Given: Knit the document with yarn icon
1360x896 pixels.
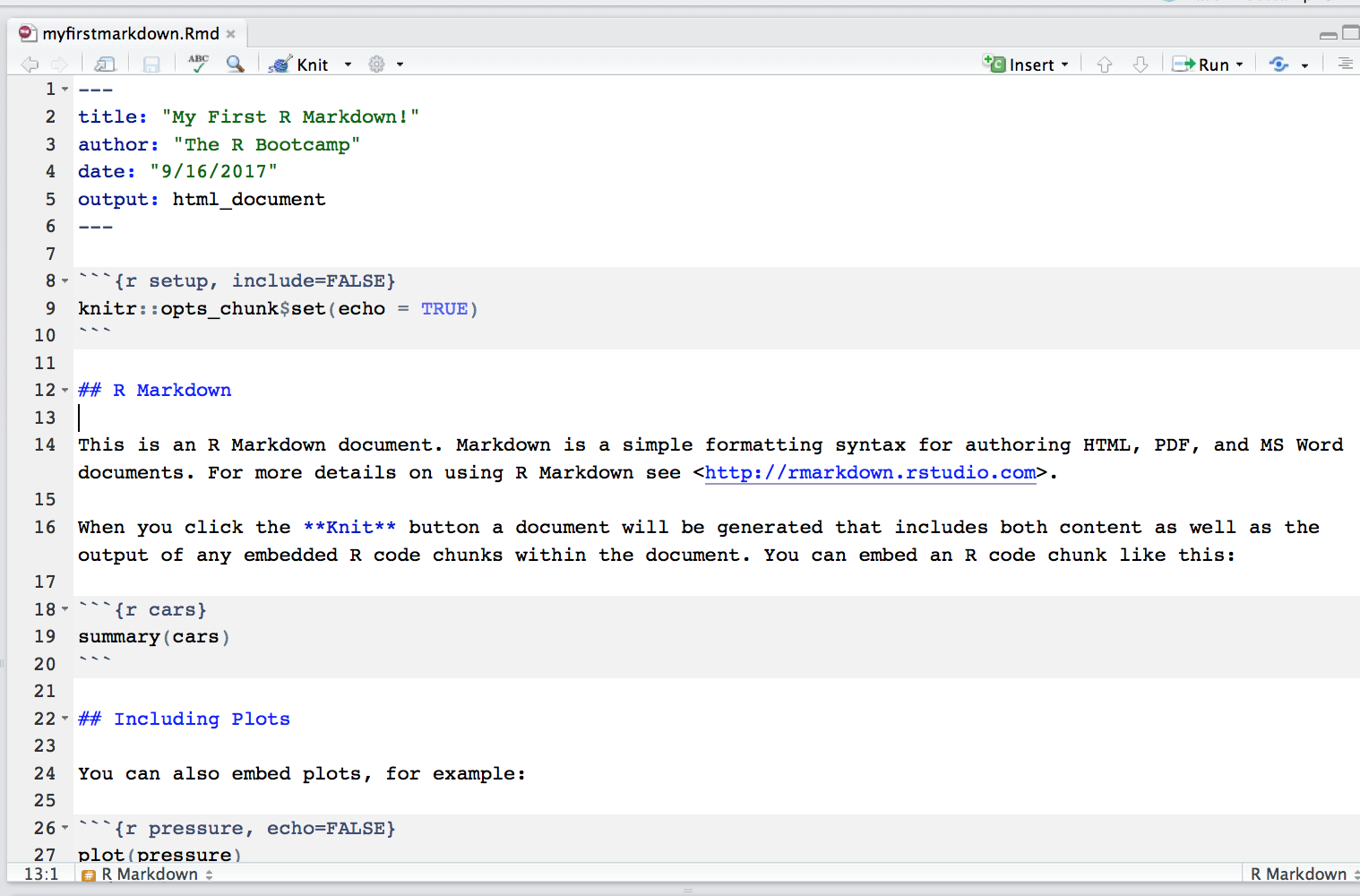Looking at the screenshot, I should pyautogui.click(x=299, y=65).
